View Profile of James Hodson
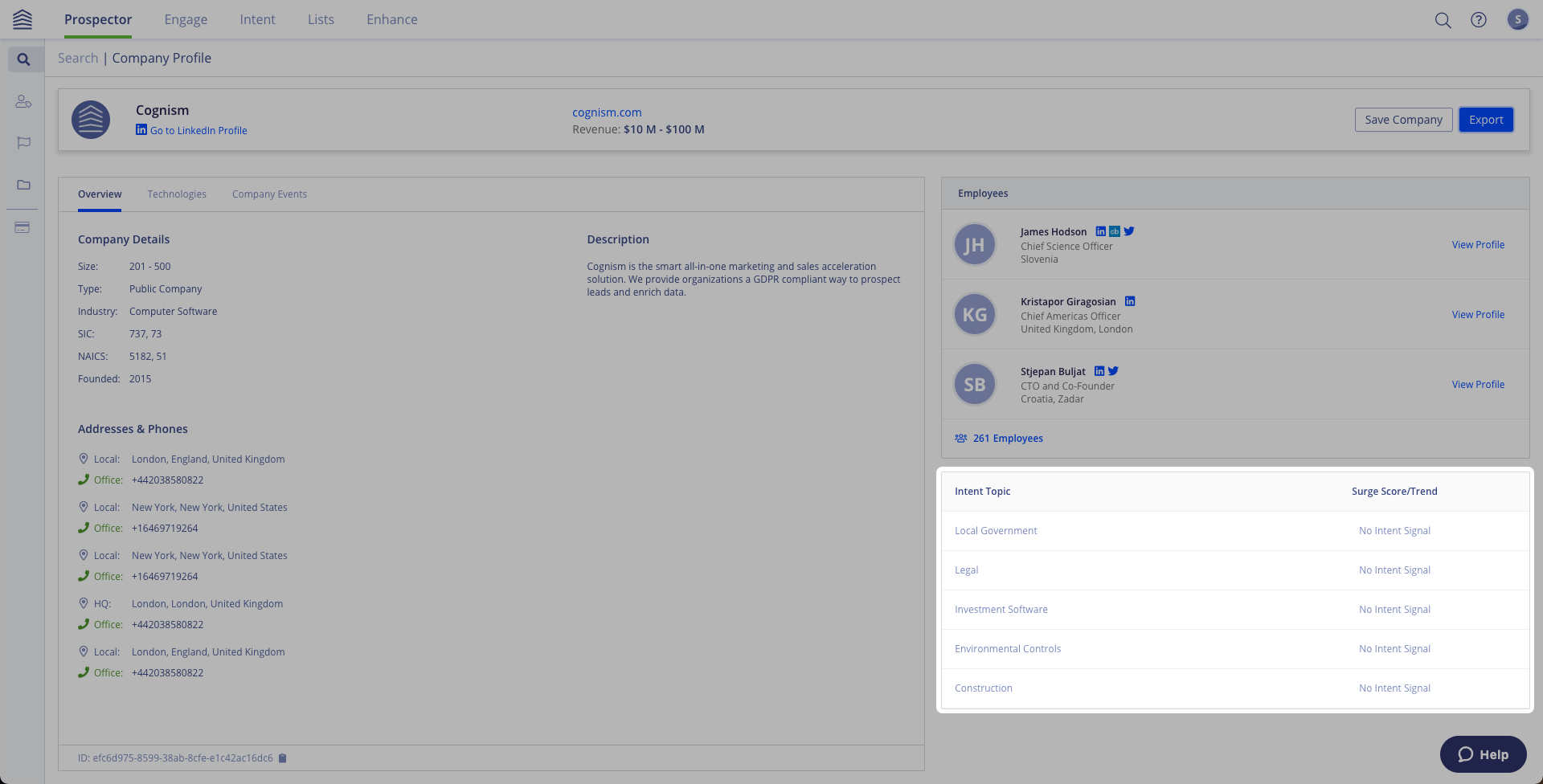Image resolution: width=1543 pixels, height=784 pixels. (1478, 245)
